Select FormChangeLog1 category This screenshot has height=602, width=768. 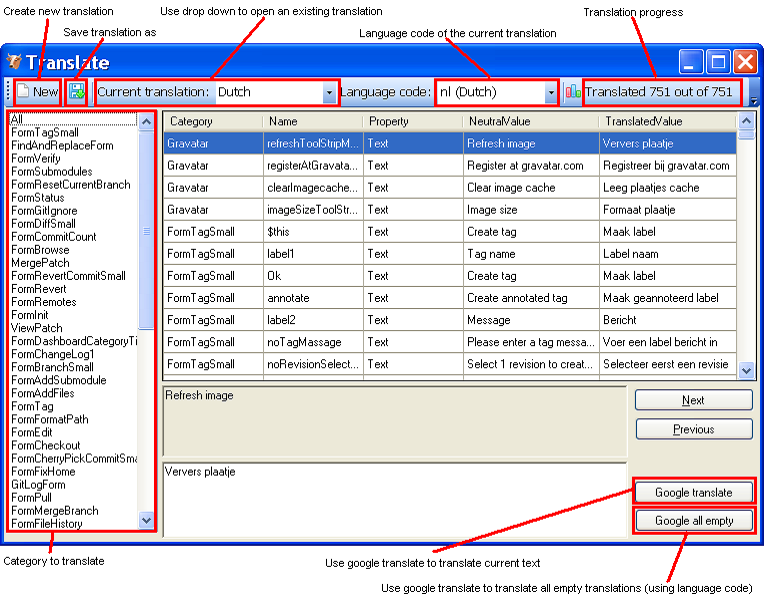(x=73, y=354)
